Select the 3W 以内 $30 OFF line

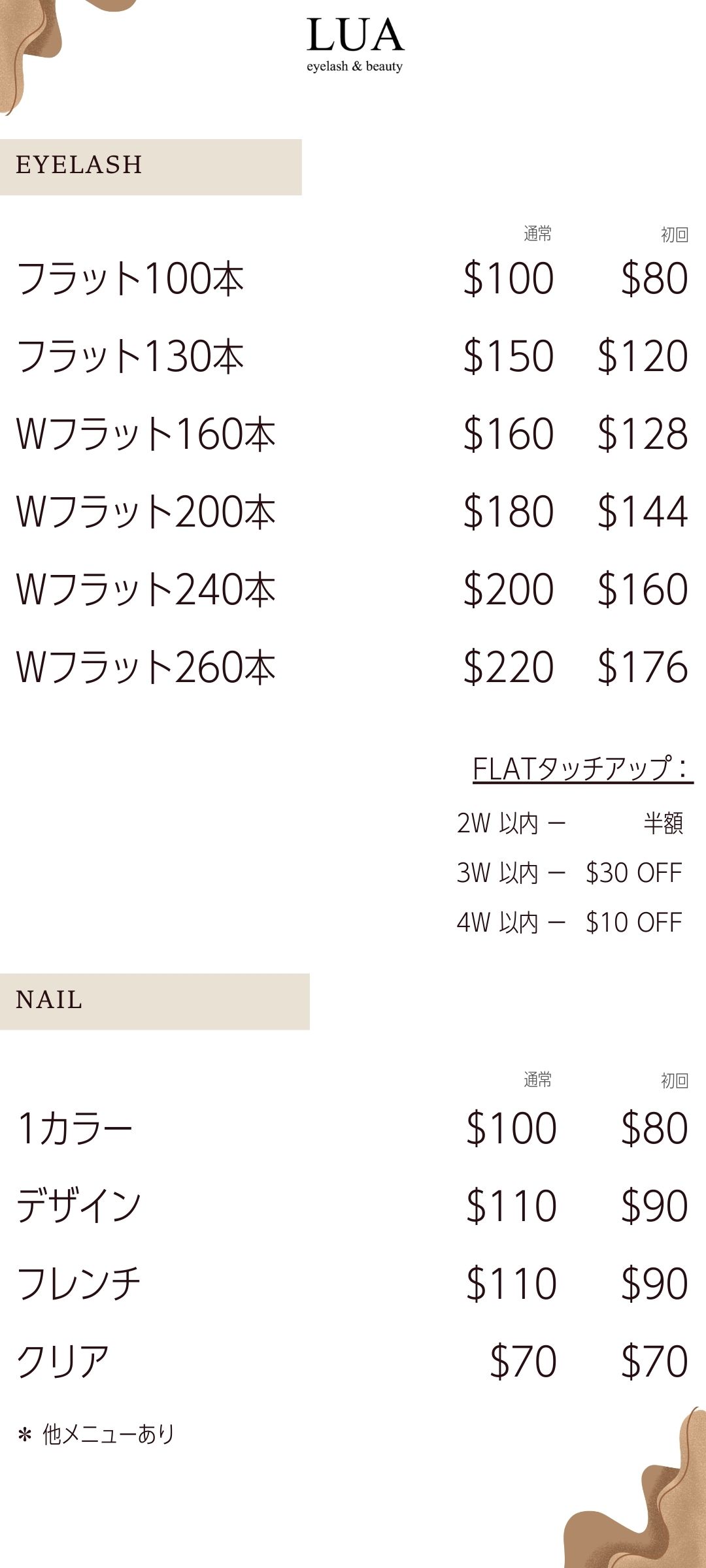[x=569, y=873]
